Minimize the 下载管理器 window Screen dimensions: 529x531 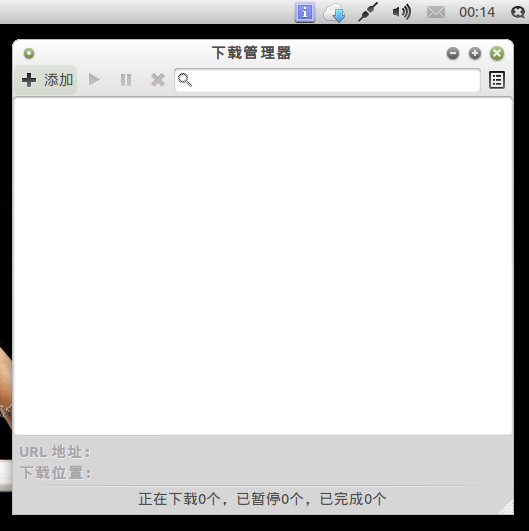[453, 53]
